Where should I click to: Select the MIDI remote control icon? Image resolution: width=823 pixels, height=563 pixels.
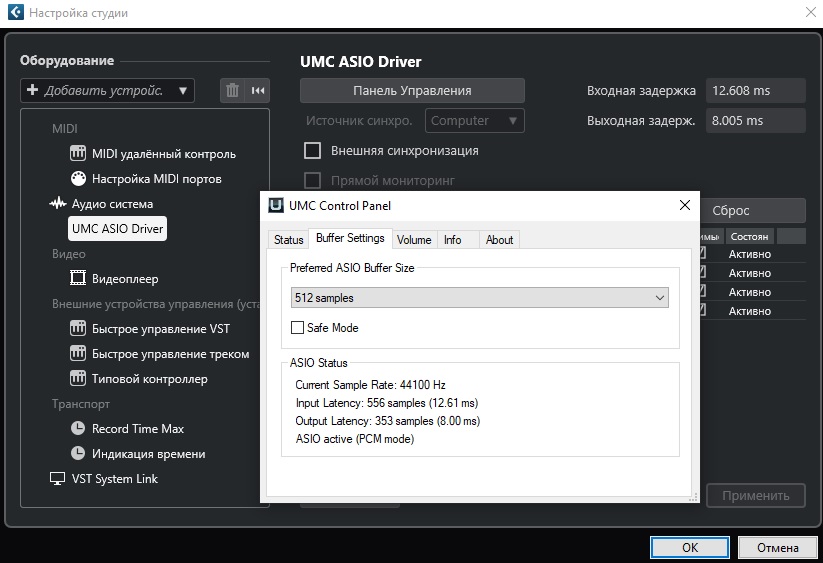pos(79,154)
